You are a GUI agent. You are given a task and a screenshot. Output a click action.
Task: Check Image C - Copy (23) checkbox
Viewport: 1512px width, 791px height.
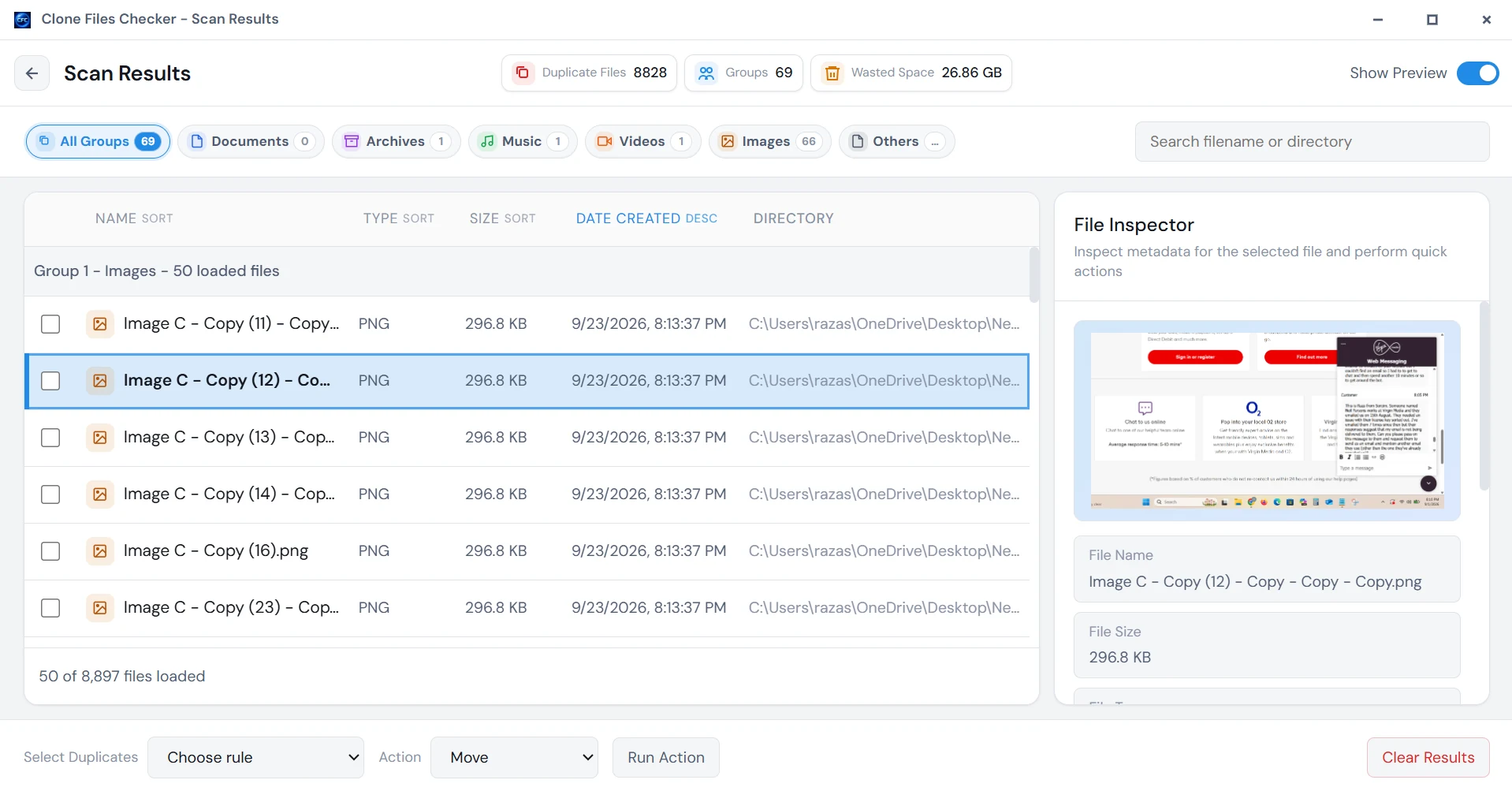point(50,608)
